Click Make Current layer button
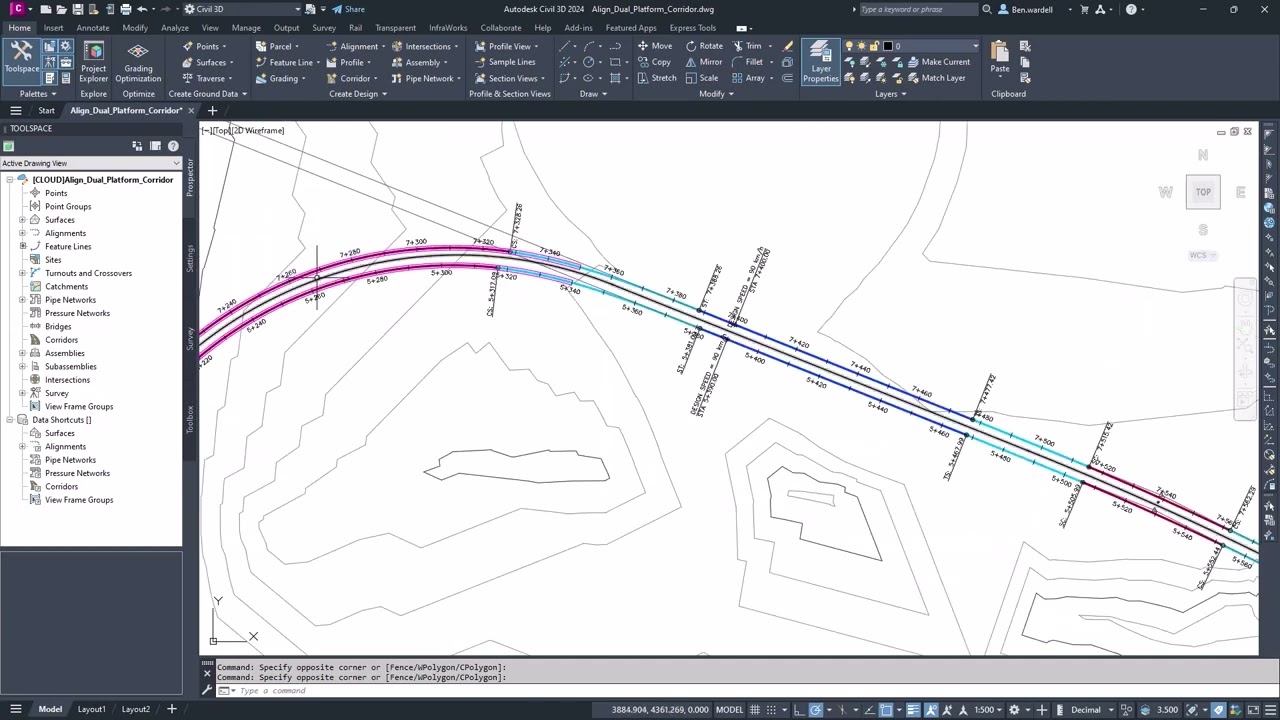The height and width of the screenshot is (720, 1280). (x=938, y=62)
